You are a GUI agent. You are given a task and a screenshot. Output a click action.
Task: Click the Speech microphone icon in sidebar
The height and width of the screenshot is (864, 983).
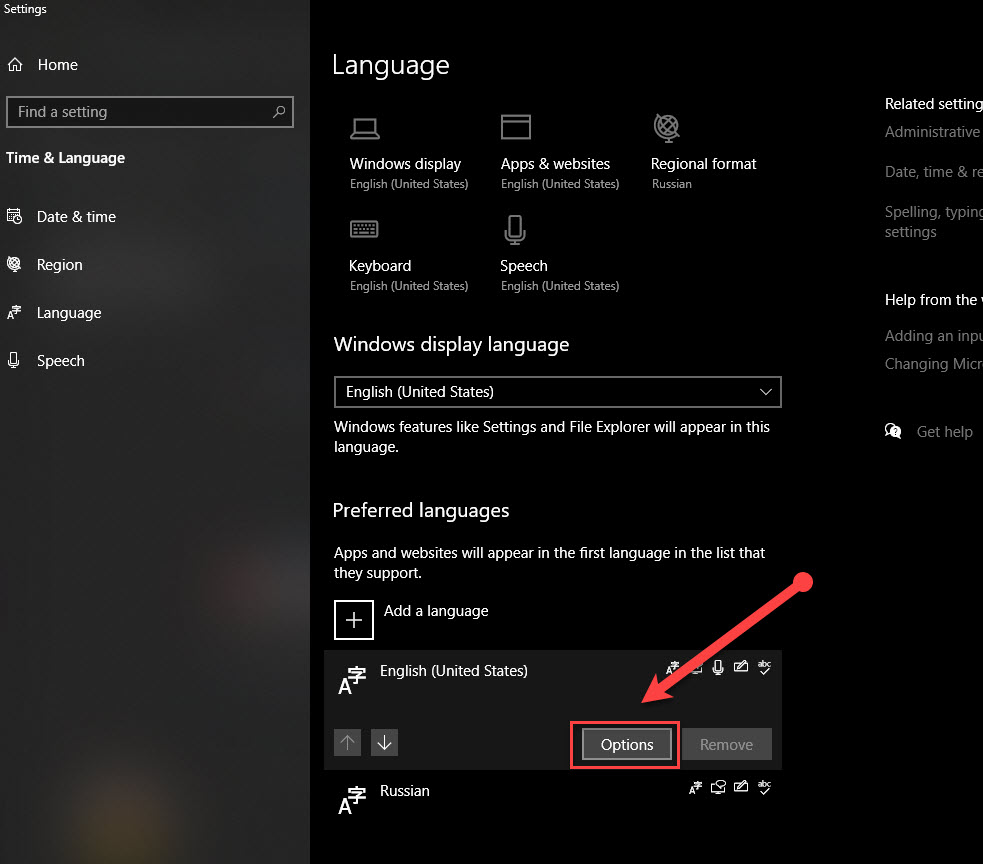point(13,360)
